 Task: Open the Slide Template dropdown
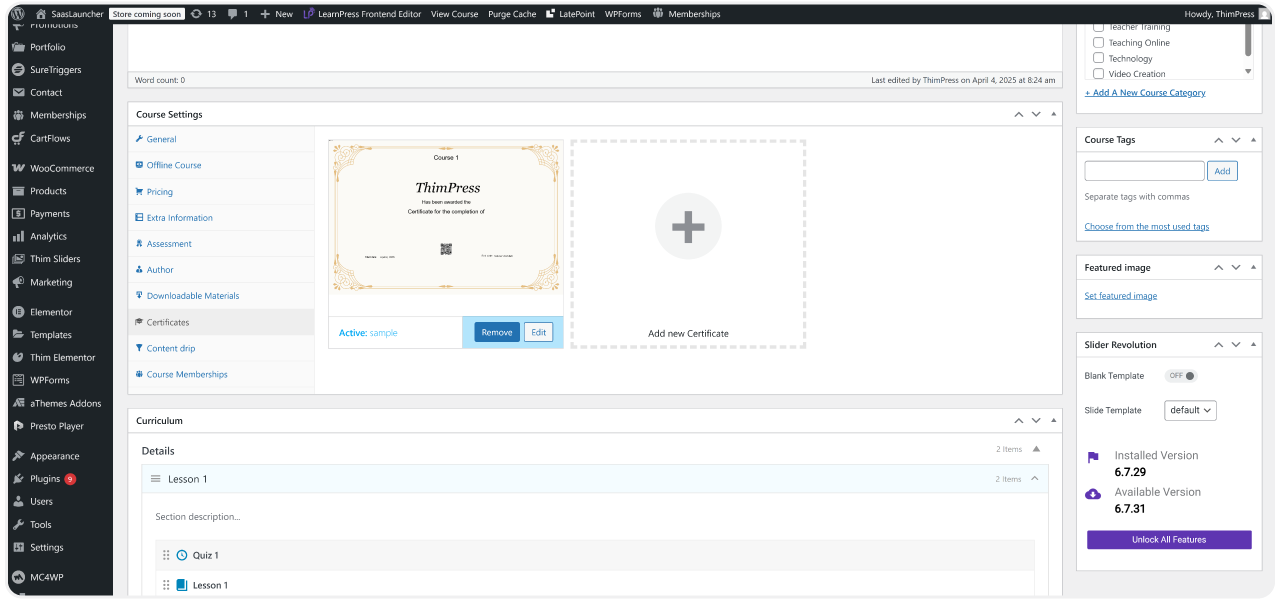(1190, 410)
